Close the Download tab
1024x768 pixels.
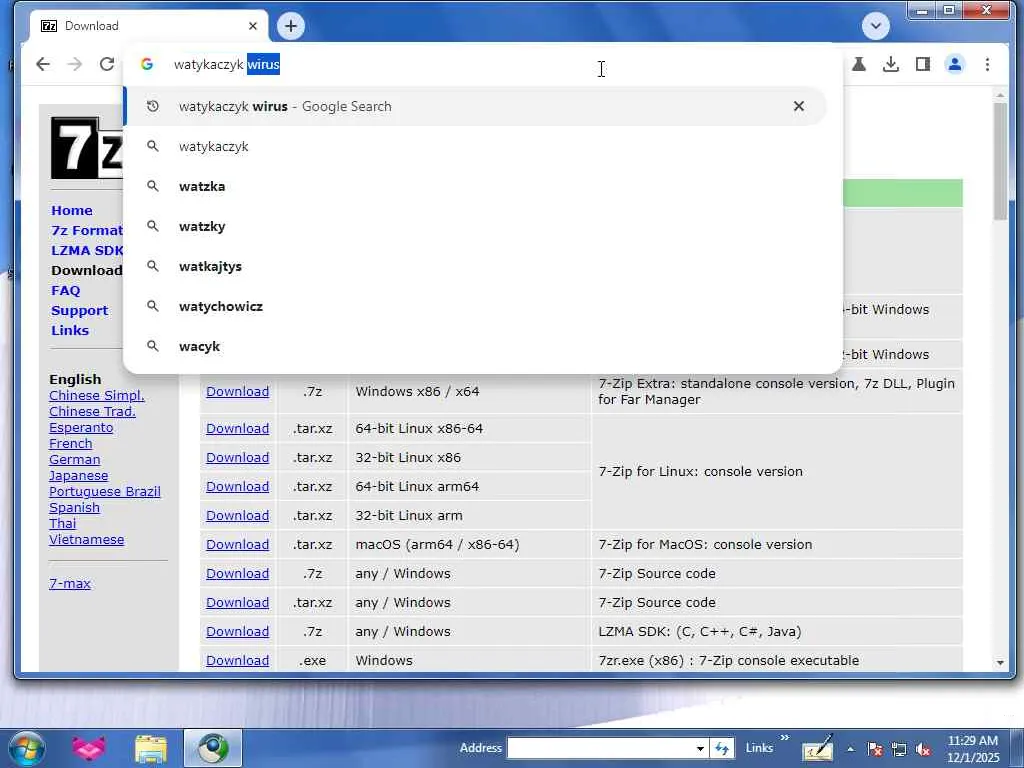(253, 26)
